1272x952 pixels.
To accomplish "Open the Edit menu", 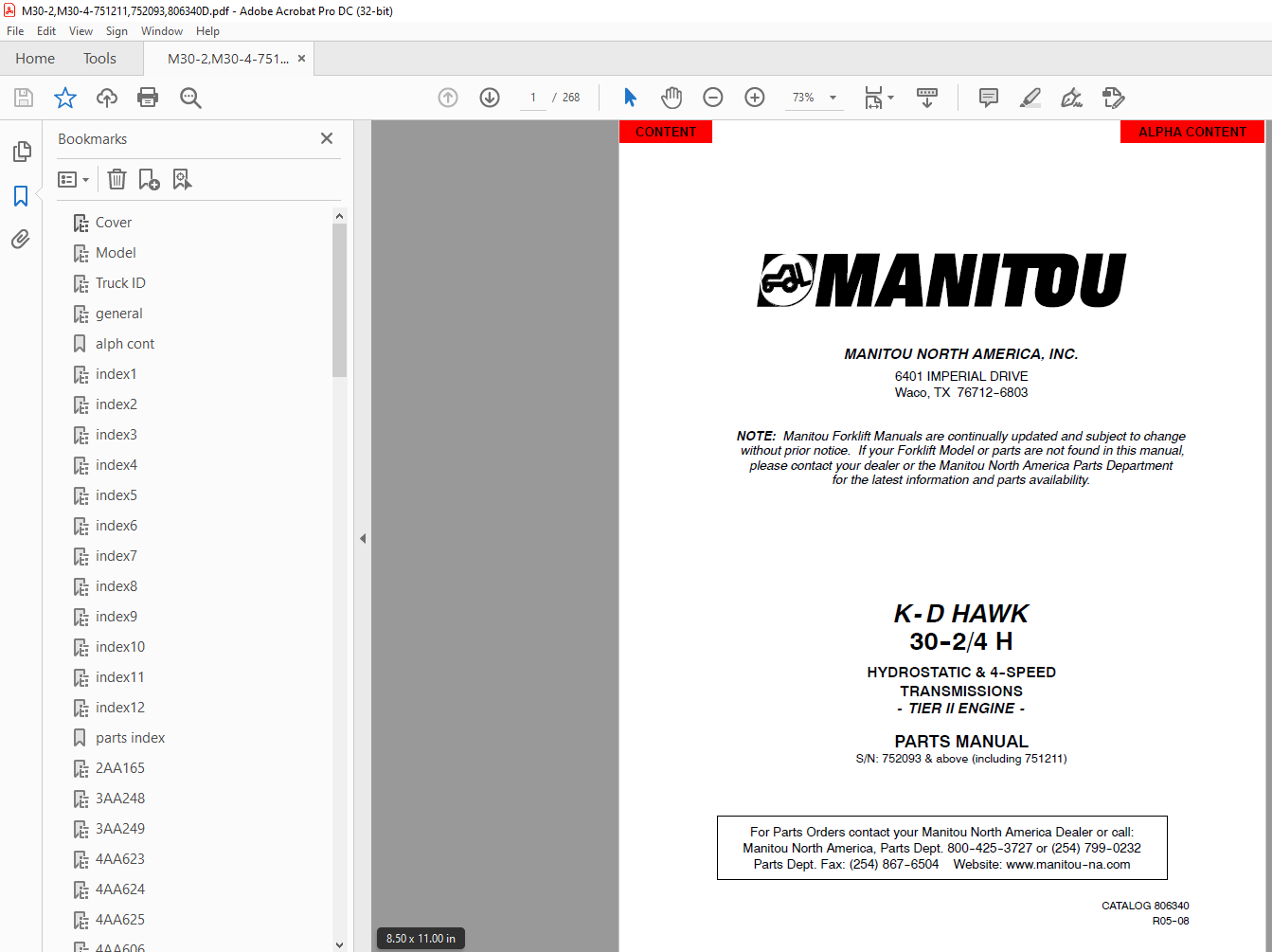I will [46, 31].
